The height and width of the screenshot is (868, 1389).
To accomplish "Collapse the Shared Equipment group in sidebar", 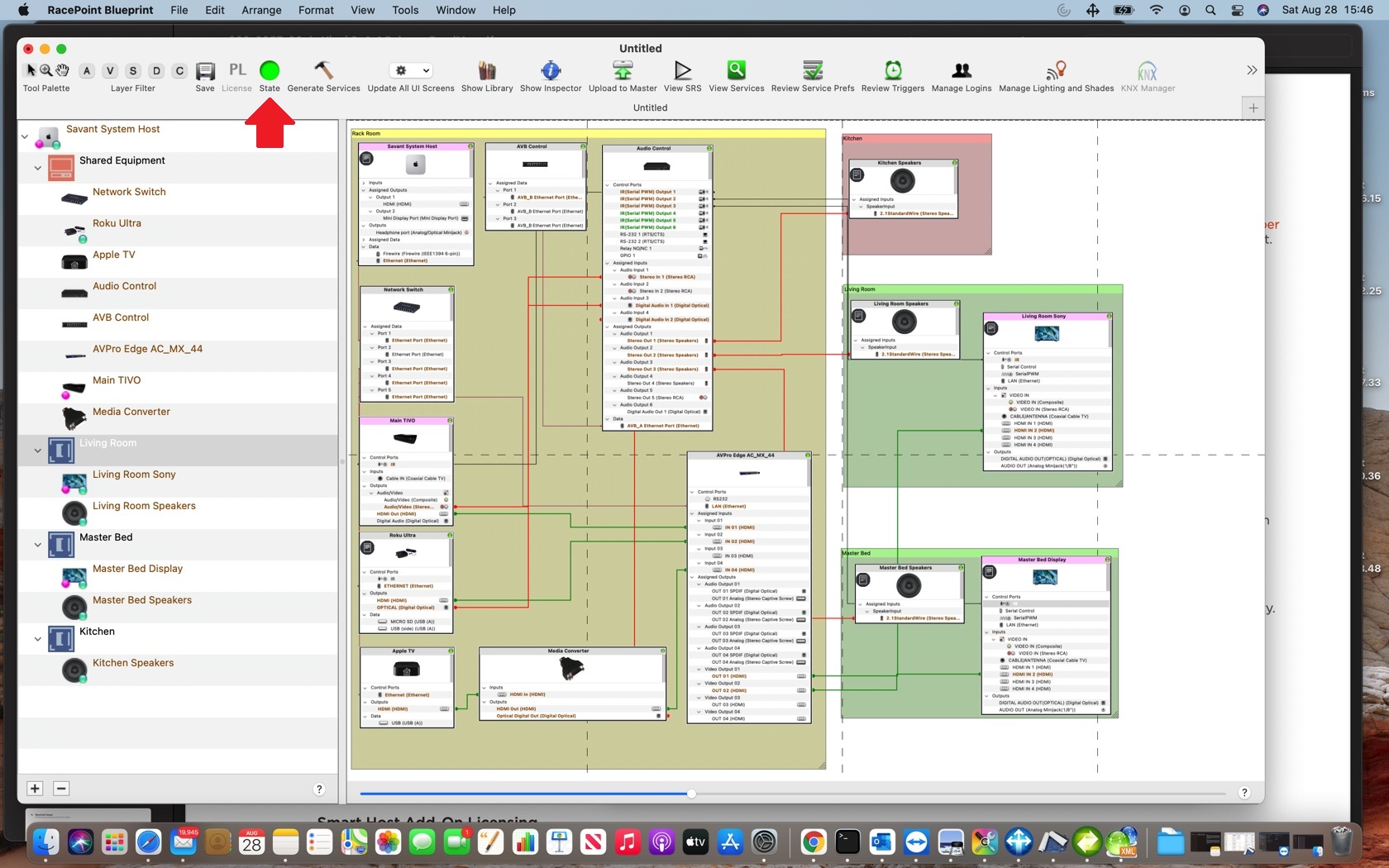I will point(37,168).
